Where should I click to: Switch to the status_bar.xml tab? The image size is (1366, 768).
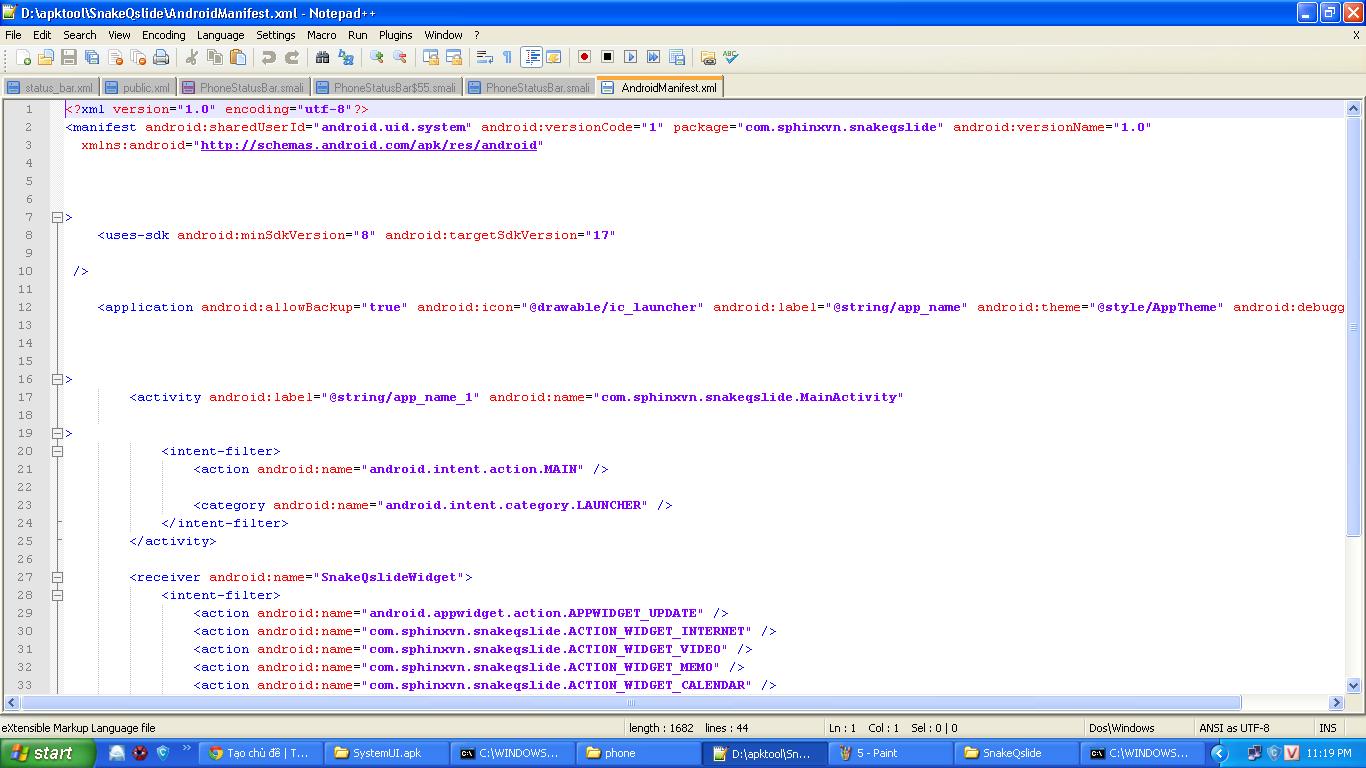pos(50,88)
